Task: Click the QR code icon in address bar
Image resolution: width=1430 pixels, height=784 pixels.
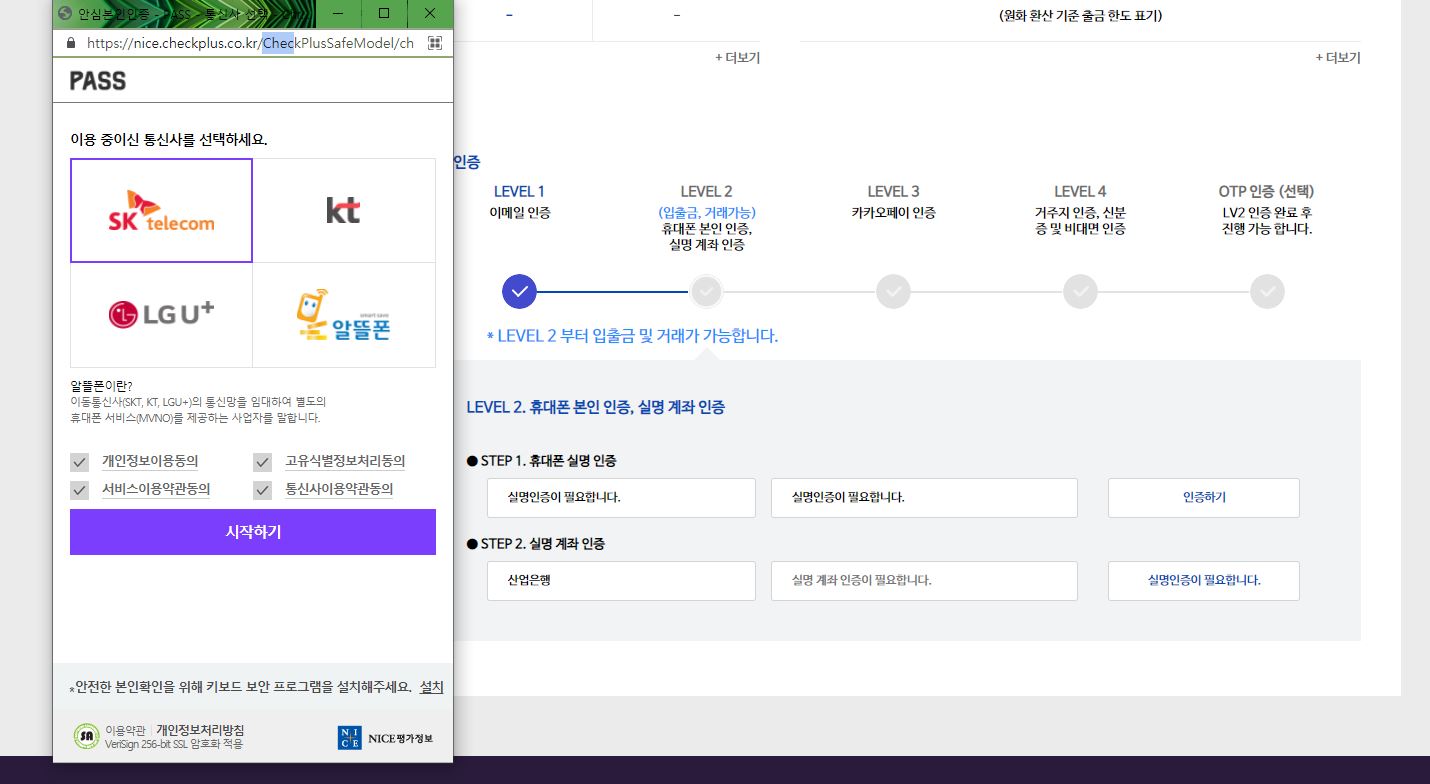Action: pyautogui.click(x=435, y=43)
